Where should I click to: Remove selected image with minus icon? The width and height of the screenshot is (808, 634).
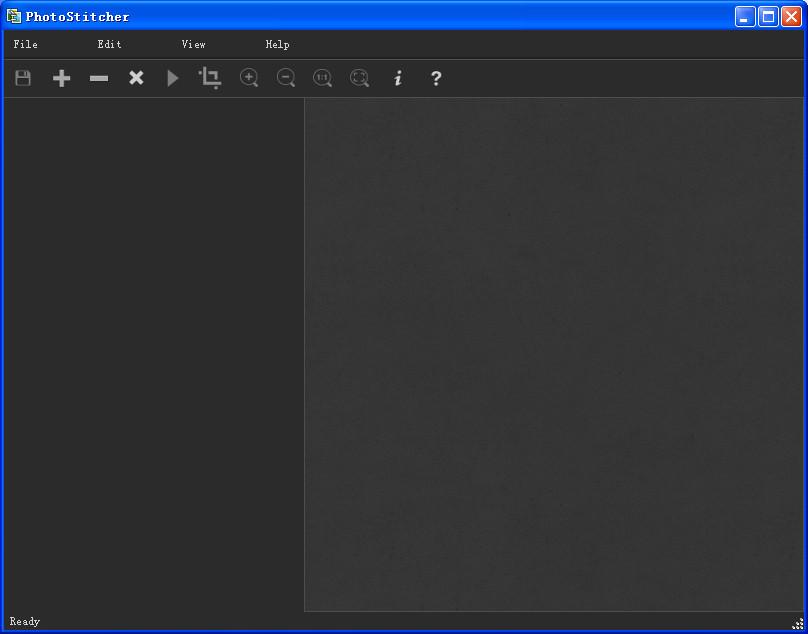coord(98,78)
